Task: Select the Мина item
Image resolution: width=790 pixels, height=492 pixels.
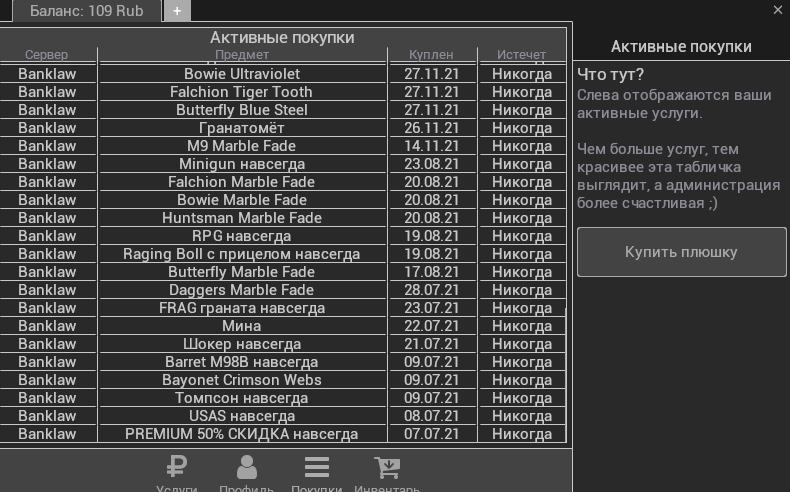Action: pyautogui.click(x=242, y=326)
